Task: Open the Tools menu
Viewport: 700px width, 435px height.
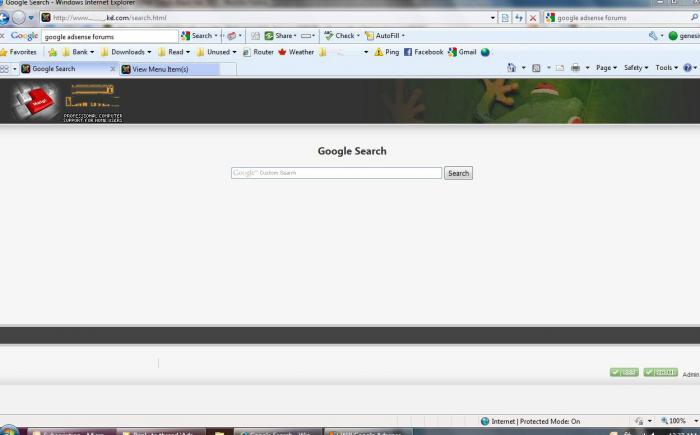Action: [x=667, y=68]
